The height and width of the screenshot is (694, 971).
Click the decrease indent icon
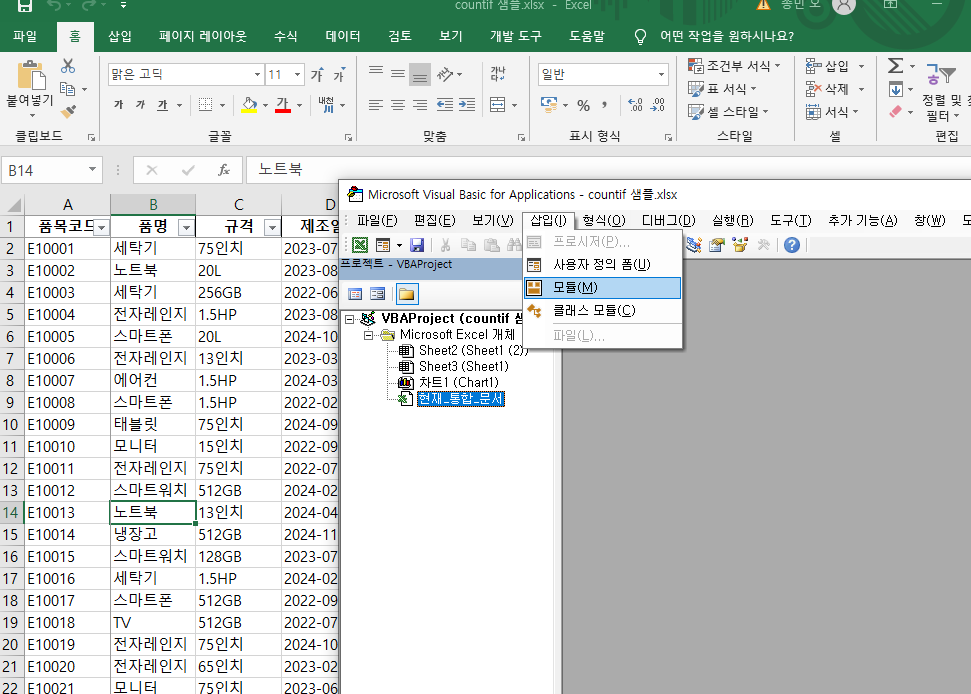point(445,105)
